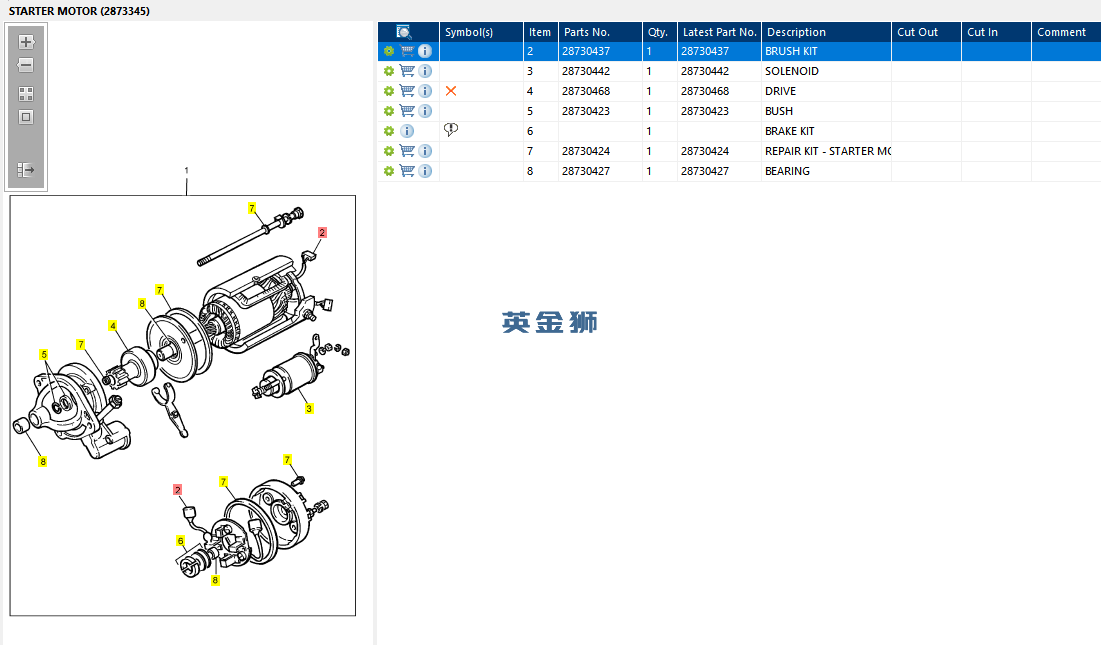Show info for BUSH part
This screenshot has width=1101, height=645.
(x=425, y=111)
